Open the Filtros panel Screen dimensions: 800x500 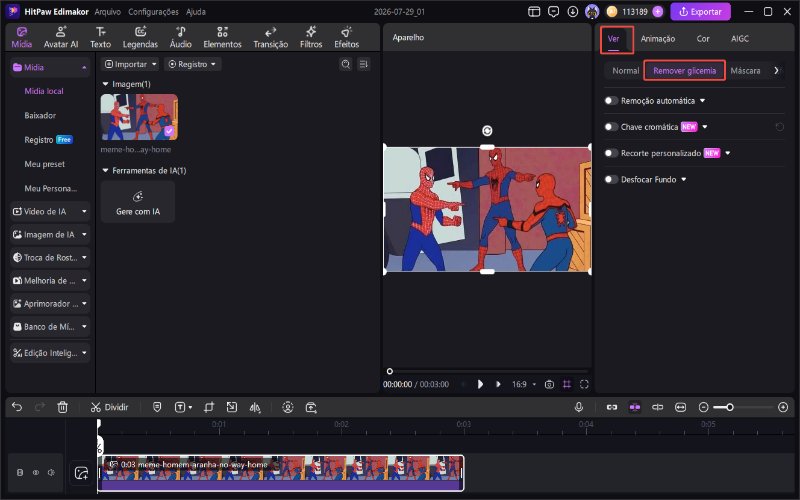[x=311, y=37]
